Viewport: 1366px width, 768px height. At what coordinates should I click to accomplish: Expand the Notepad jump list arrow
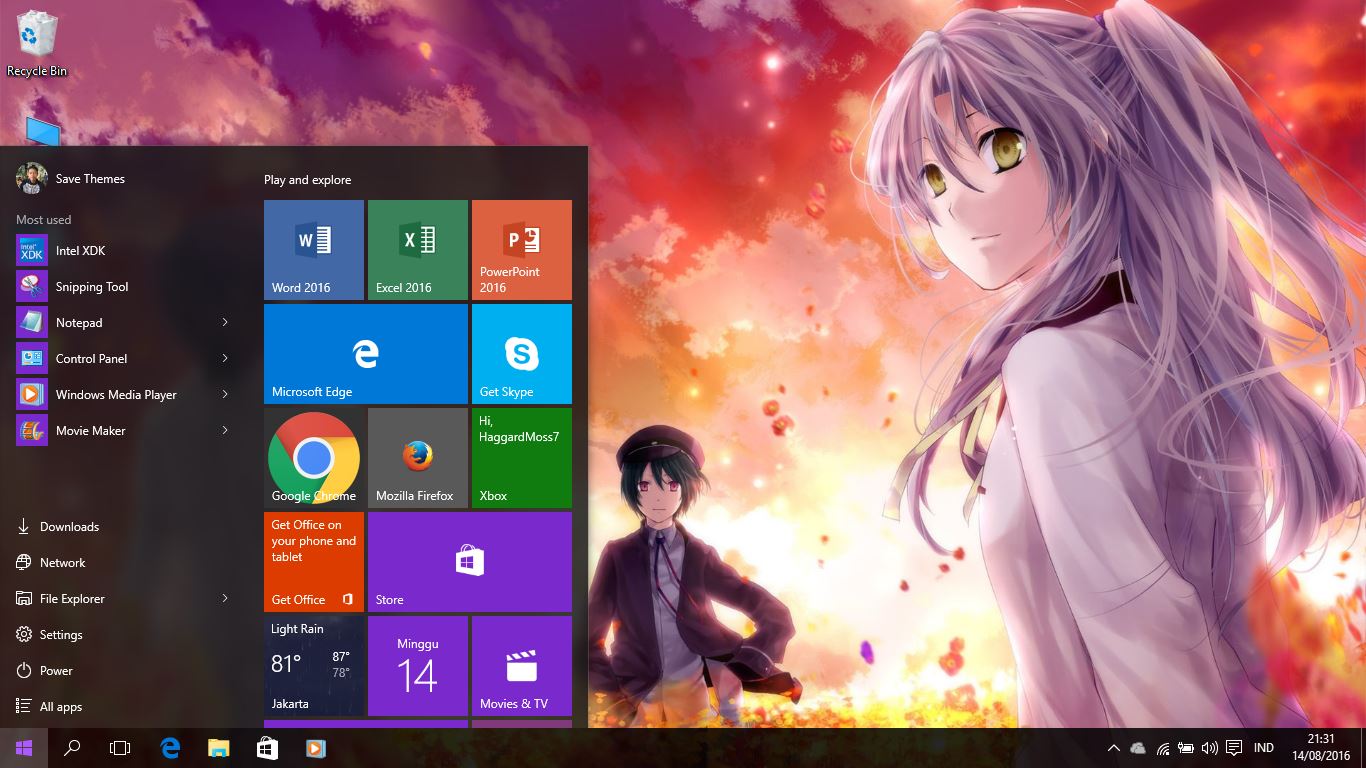tap(225, 322)
